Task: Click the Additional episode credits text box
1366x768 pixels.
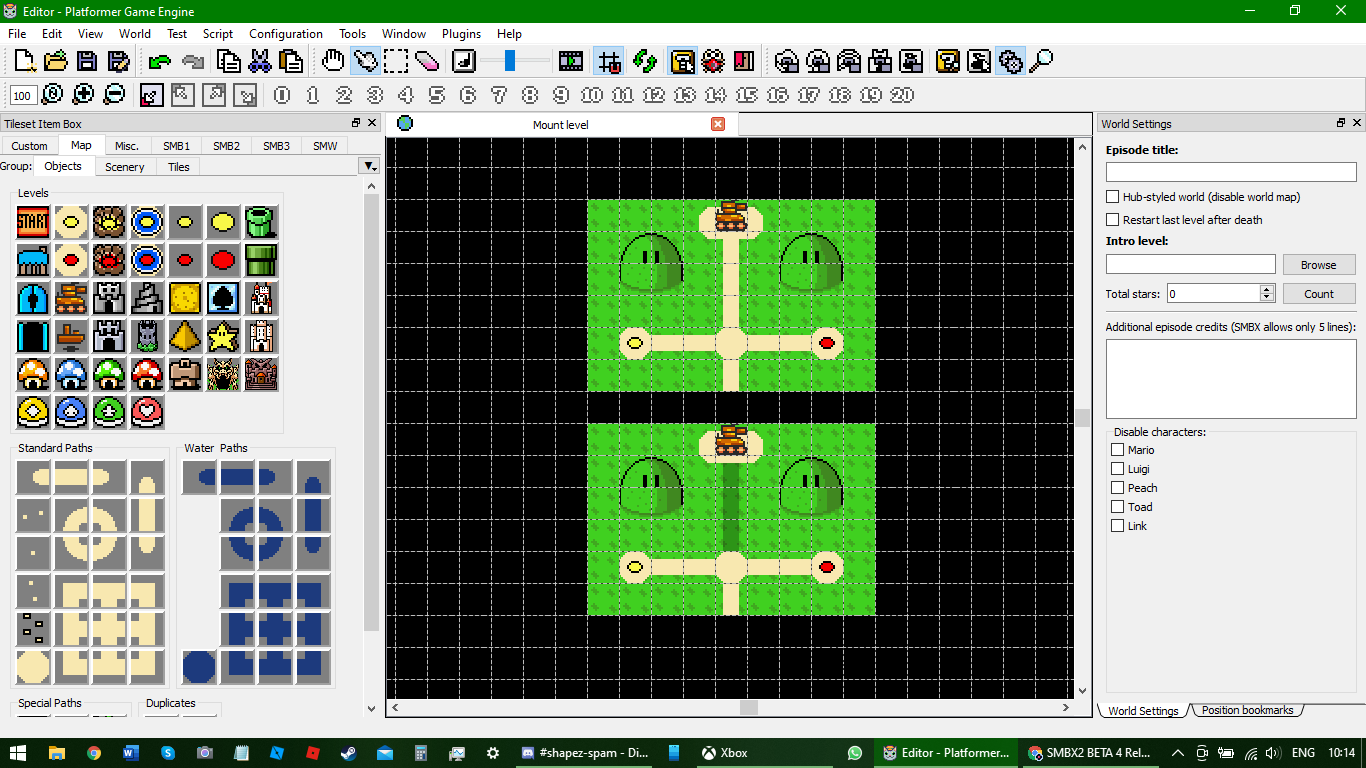Action: click(x=1230, y=379)
